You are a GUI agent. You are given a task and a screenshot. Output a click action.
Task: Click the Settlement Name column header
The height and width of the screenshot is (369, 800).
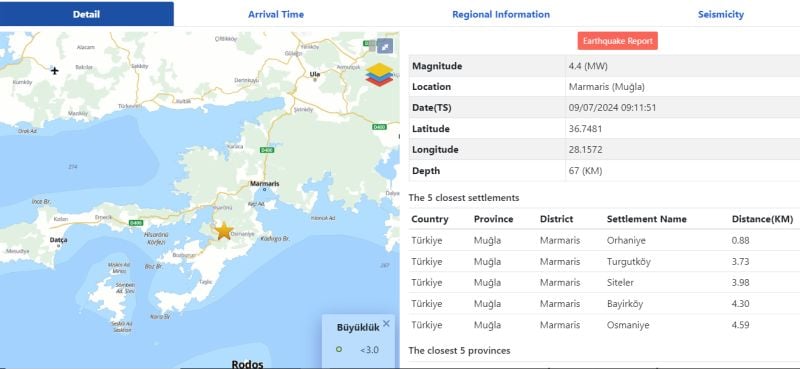[646, 219]
